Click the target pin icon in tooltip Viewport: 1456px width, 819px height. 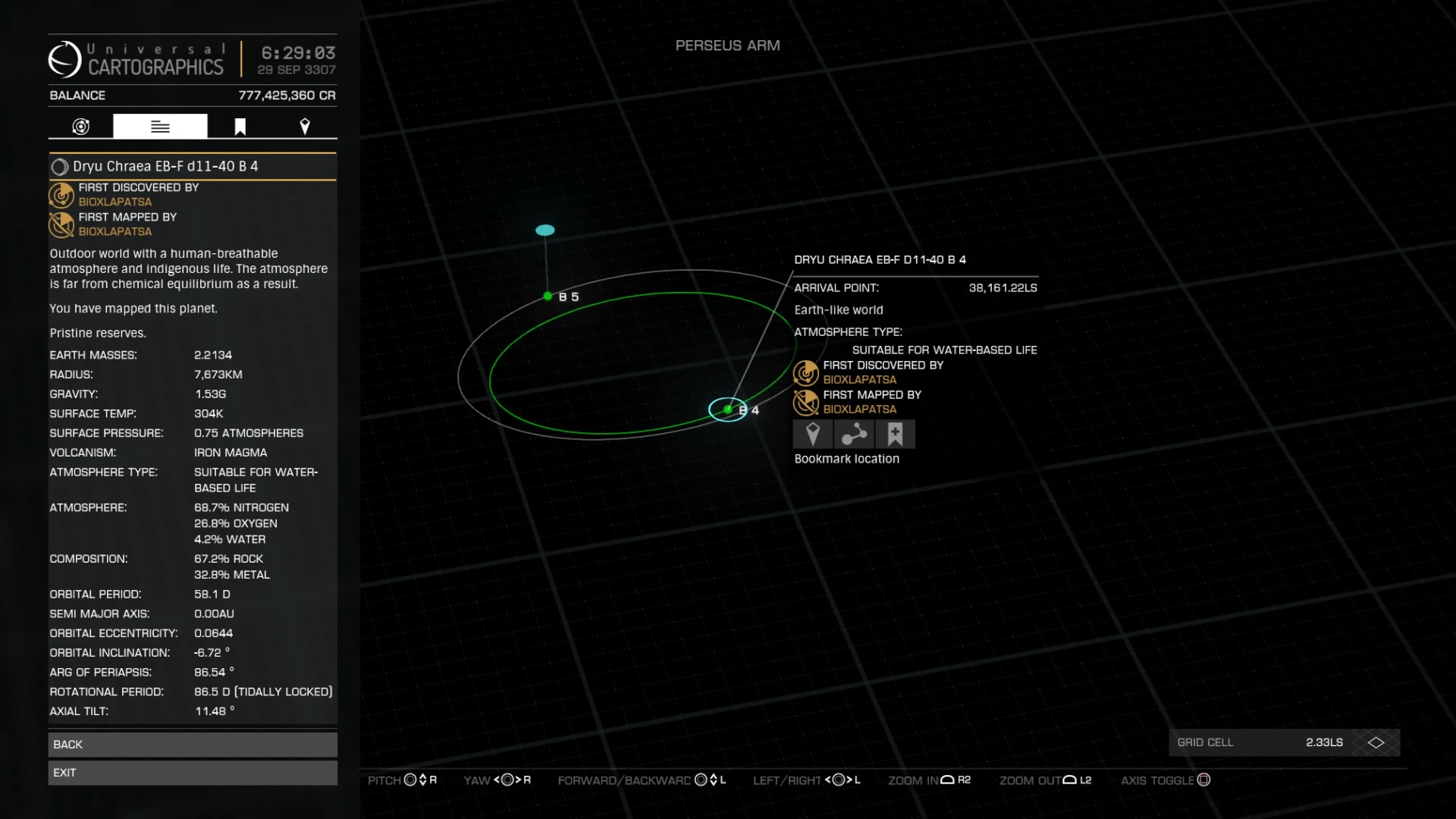coord(813,435)
